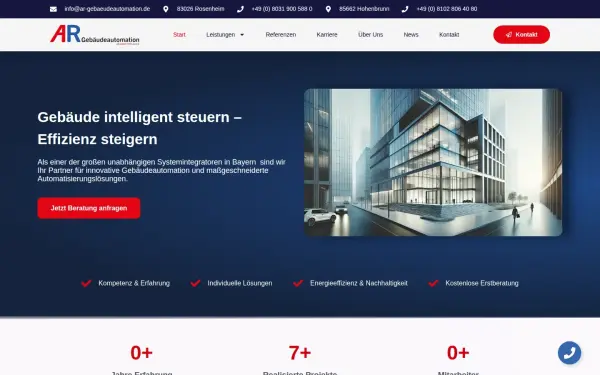Click the checkmark next to Kompetenz & Erfahrung

click(x=86, y=283)
